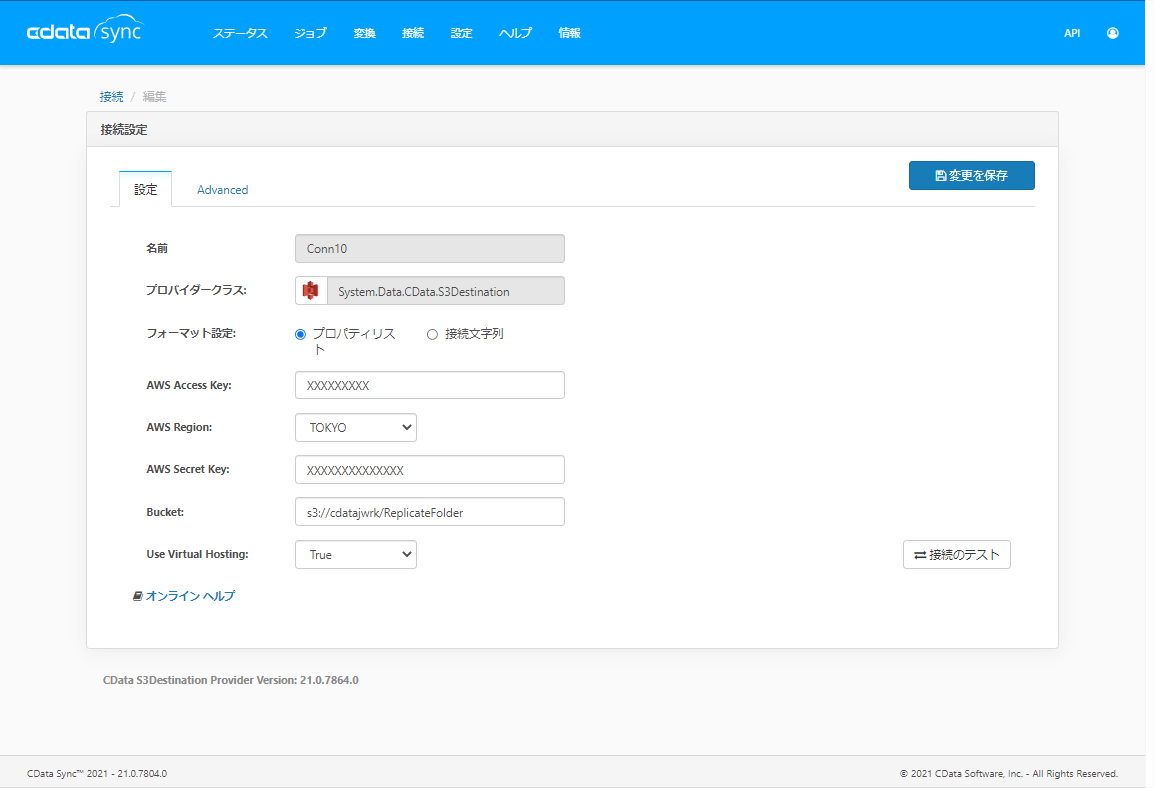Open the ジョブ menu item

tap(310, 32)
